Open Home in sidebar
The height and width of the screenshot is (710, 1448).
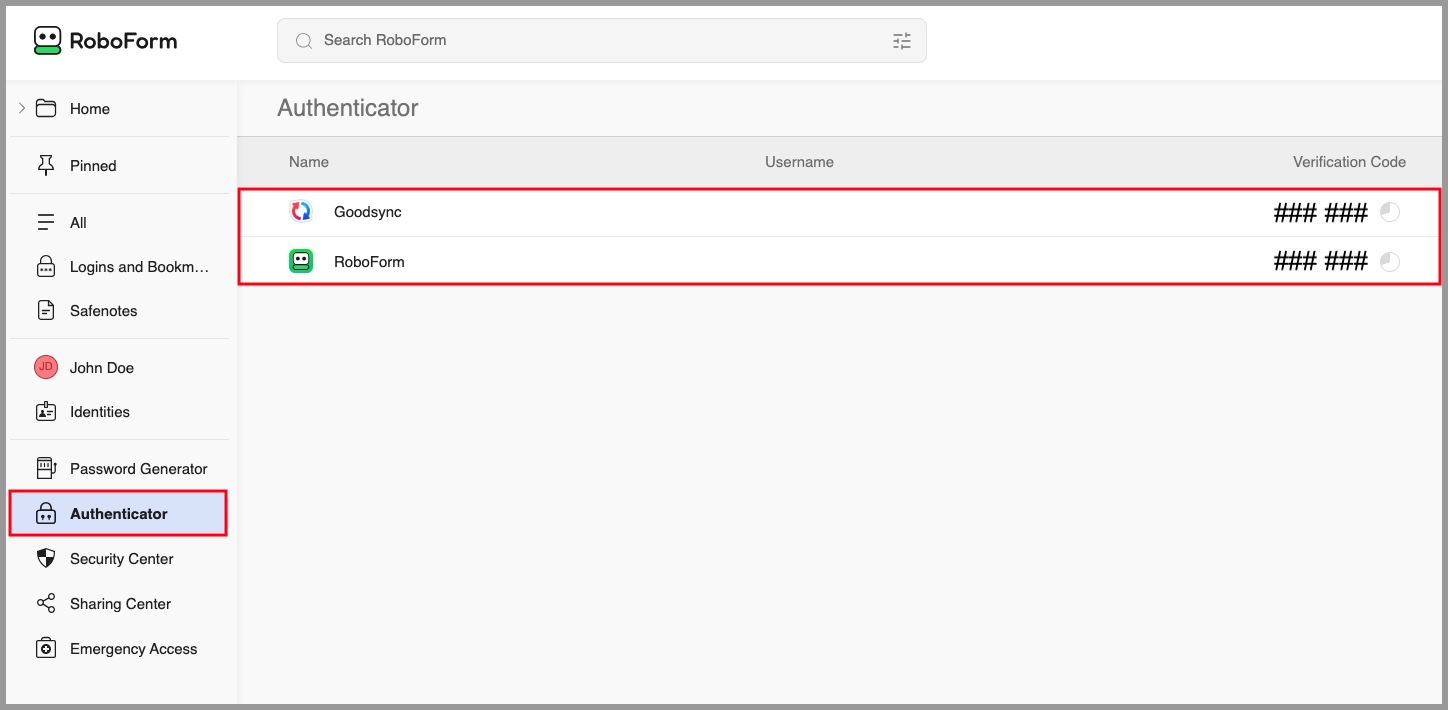[x=90, y=109]
